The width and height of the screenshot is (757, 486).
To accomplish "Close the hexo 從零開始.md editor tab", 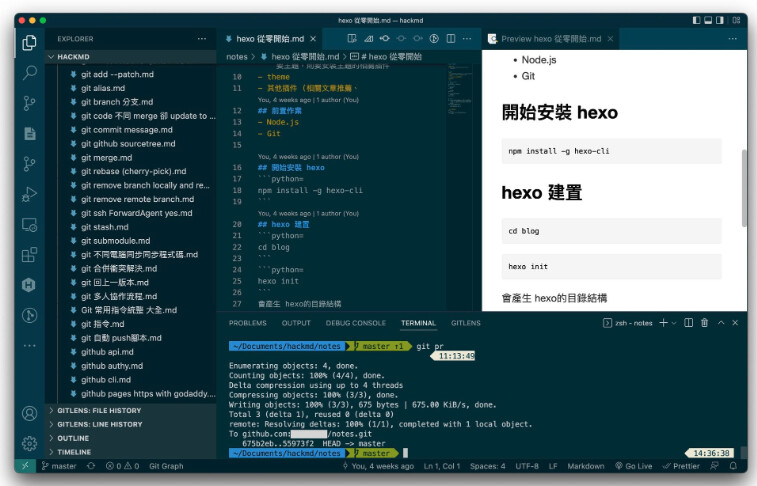I will point(313,39).
